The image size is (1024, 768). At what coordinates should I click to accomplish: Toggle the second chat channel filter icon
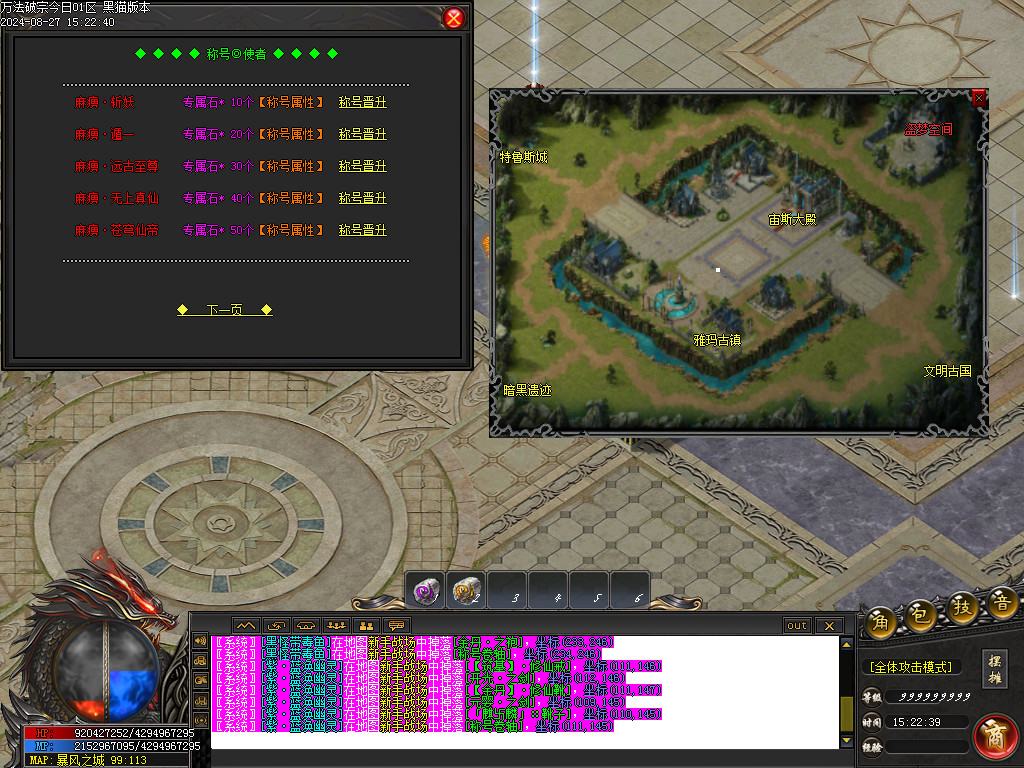[x=200, y=661]
